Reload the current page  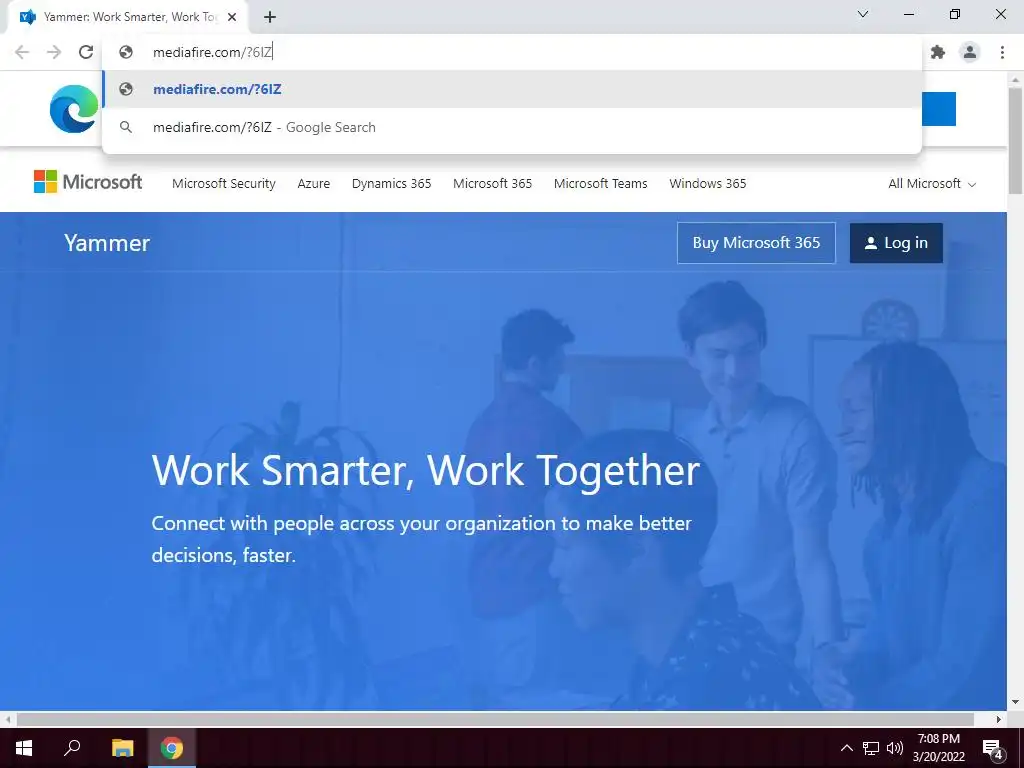coord(86,52)
